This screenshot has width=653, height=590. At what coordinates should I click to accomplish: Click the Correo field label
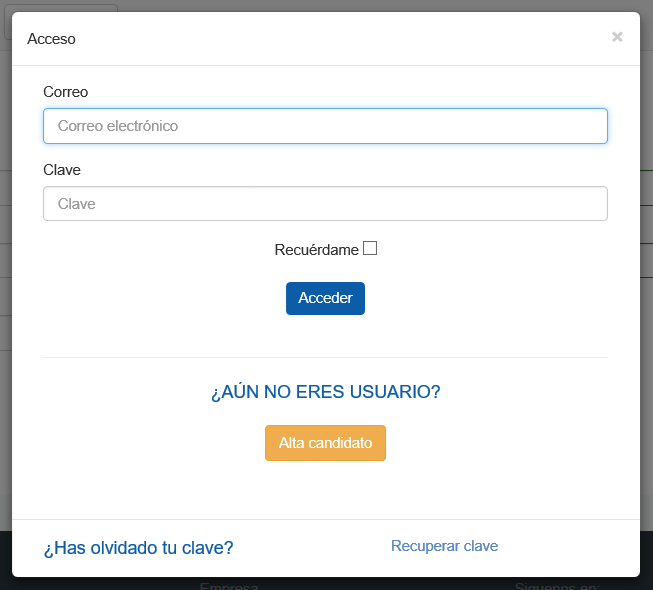coord(66,92)
